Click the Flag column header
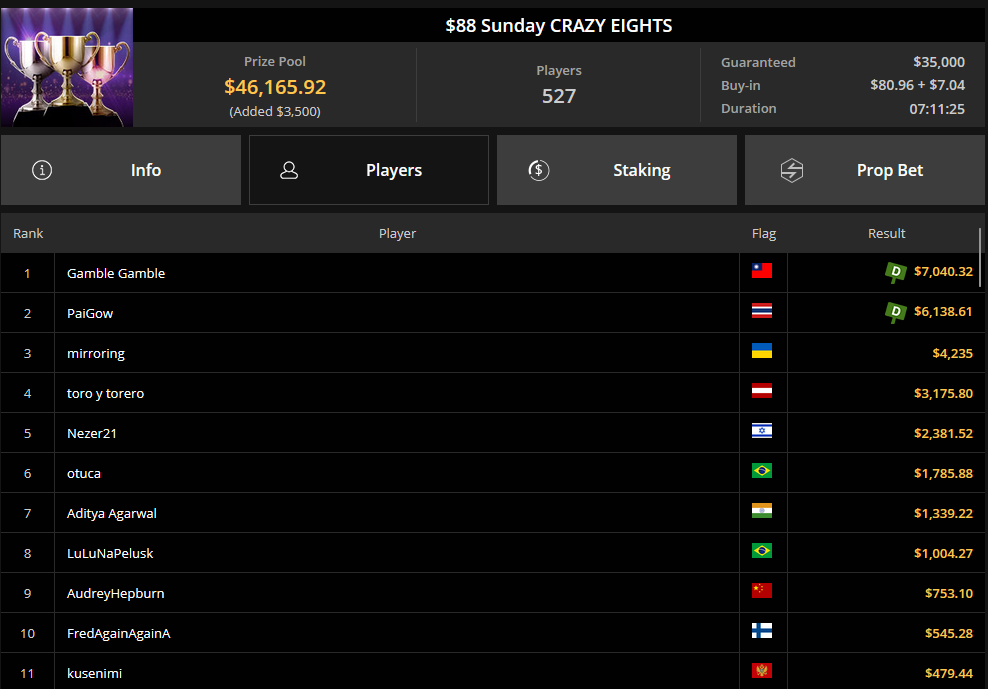Viewport: 988px width, 689px height. point(764,233)
